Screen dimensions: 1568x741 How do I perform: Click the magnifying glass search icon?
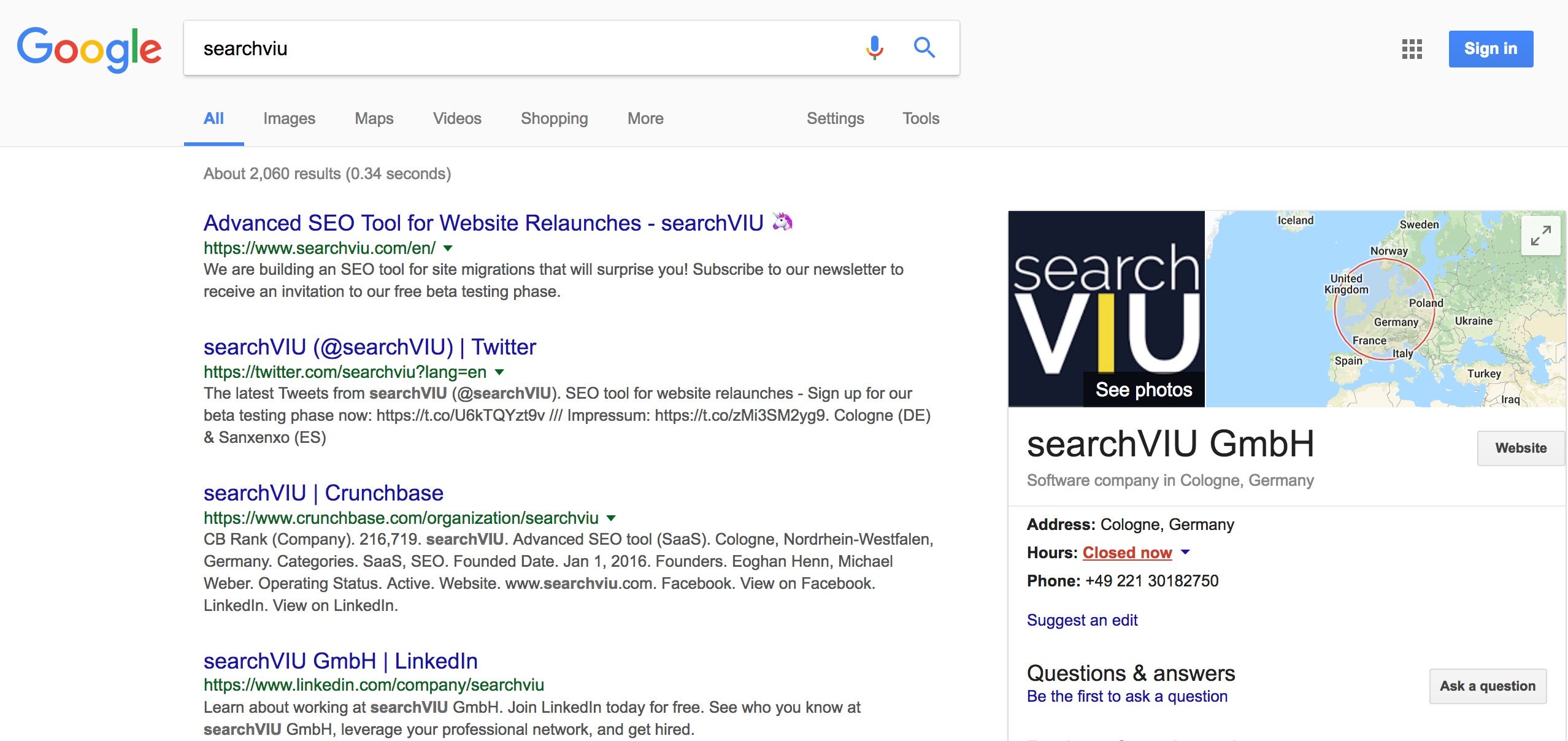point(924,47)
